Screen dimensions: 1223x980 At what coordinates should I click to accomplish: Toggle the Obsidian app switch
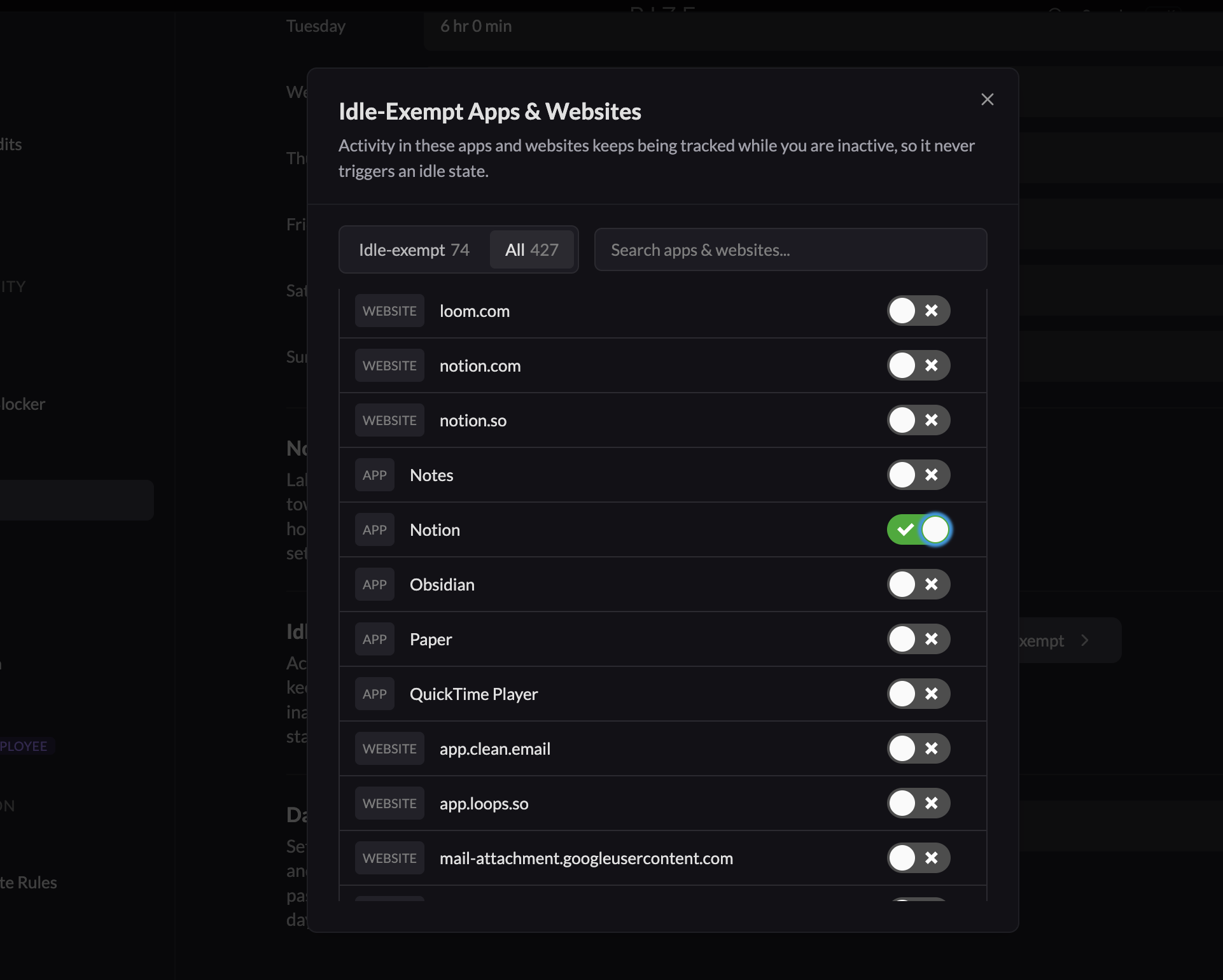(918, 584)
